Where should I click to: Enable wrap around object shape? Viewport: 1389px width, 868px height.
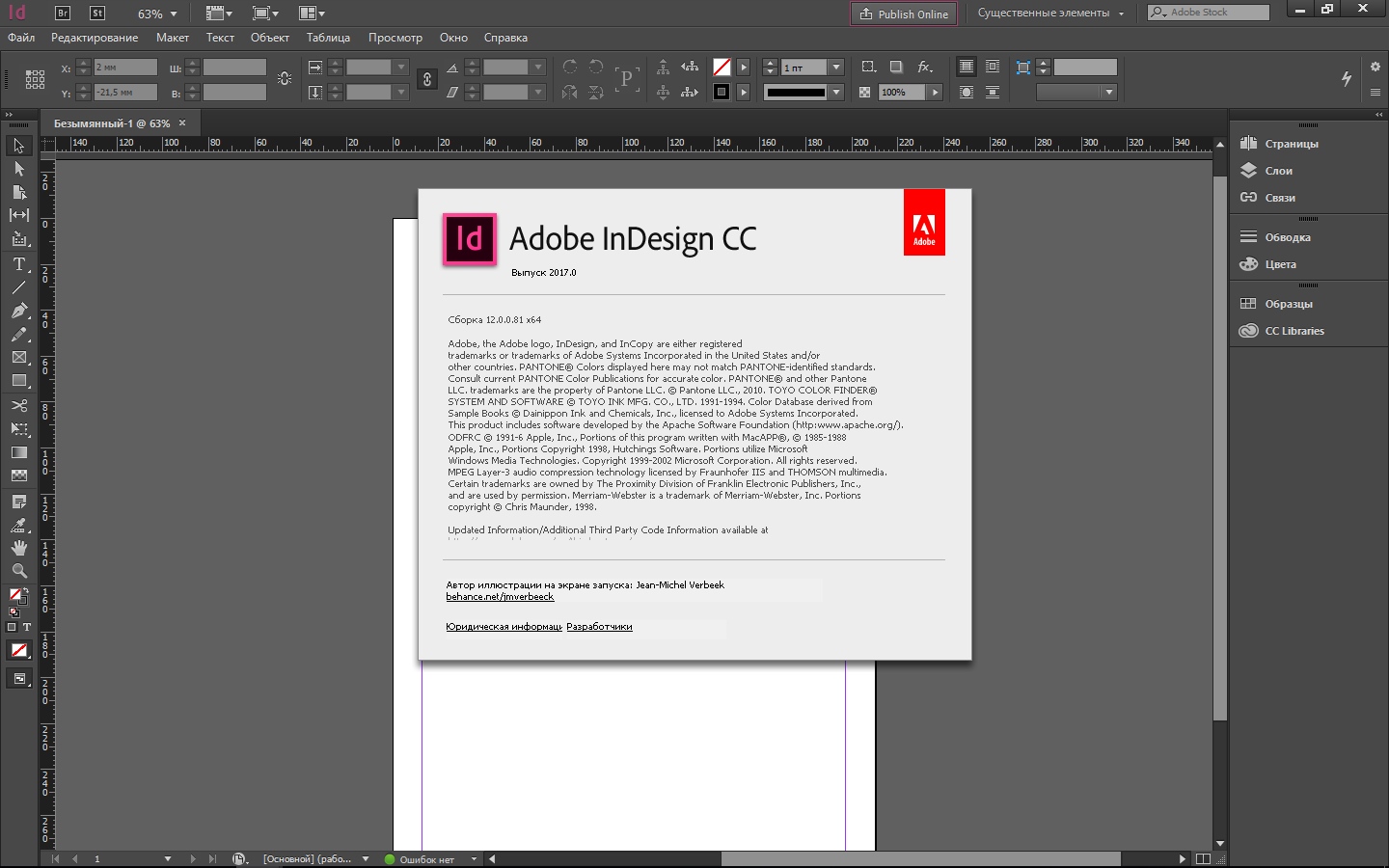966,92
